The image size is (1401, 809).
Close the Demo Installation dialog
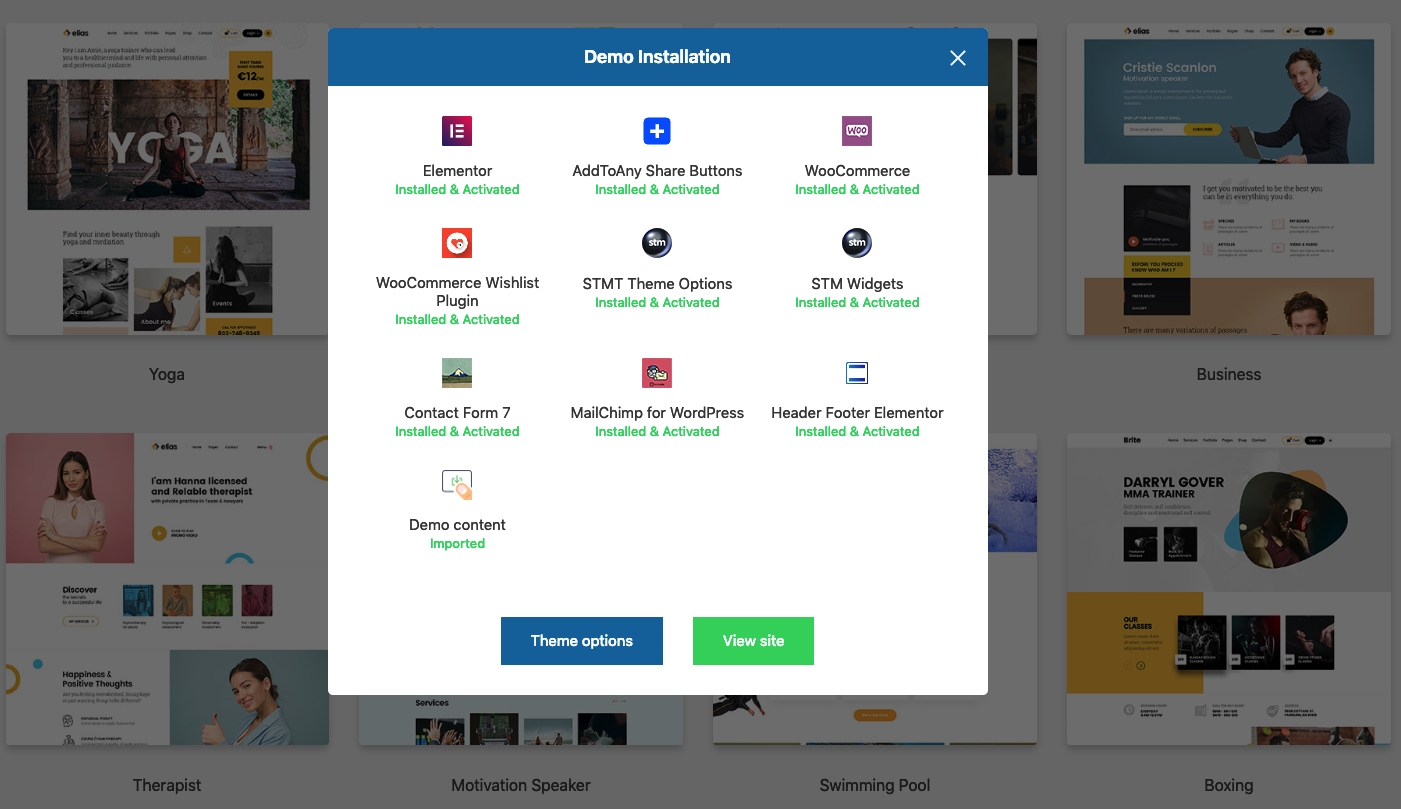[x=958, y=58]
